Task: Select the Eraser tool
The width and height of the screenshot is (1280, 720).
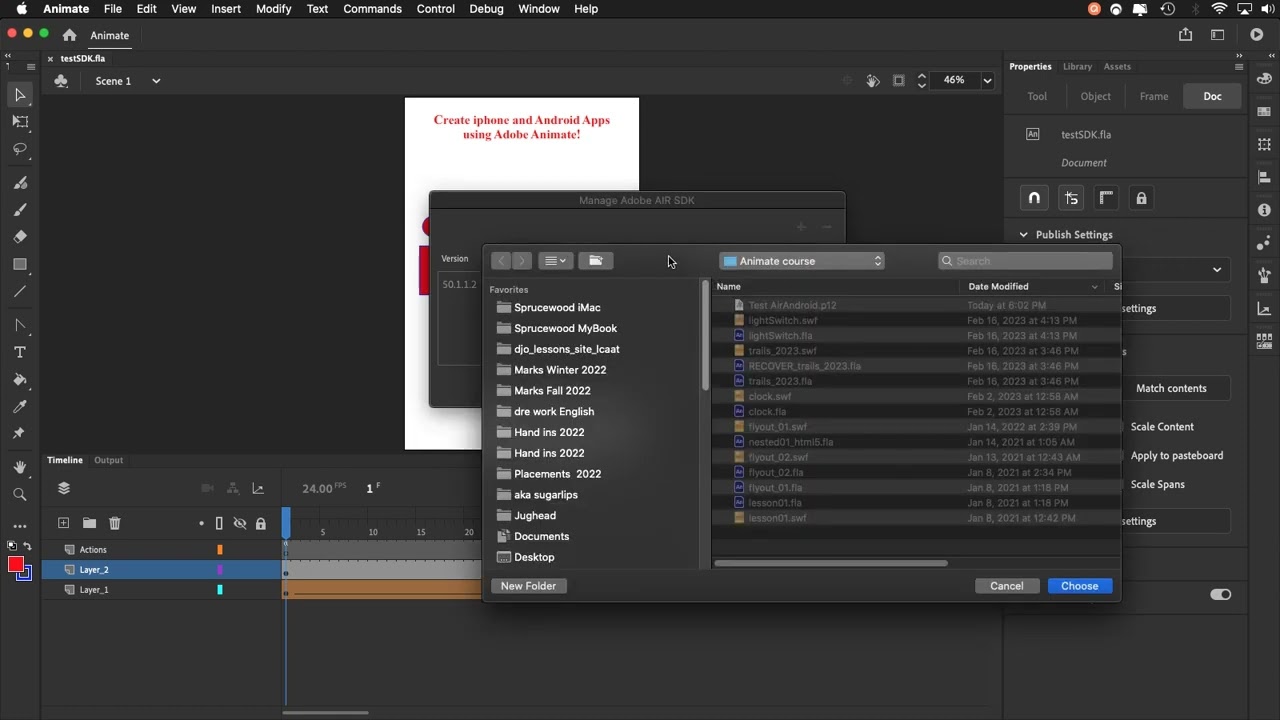Action: 20,237
